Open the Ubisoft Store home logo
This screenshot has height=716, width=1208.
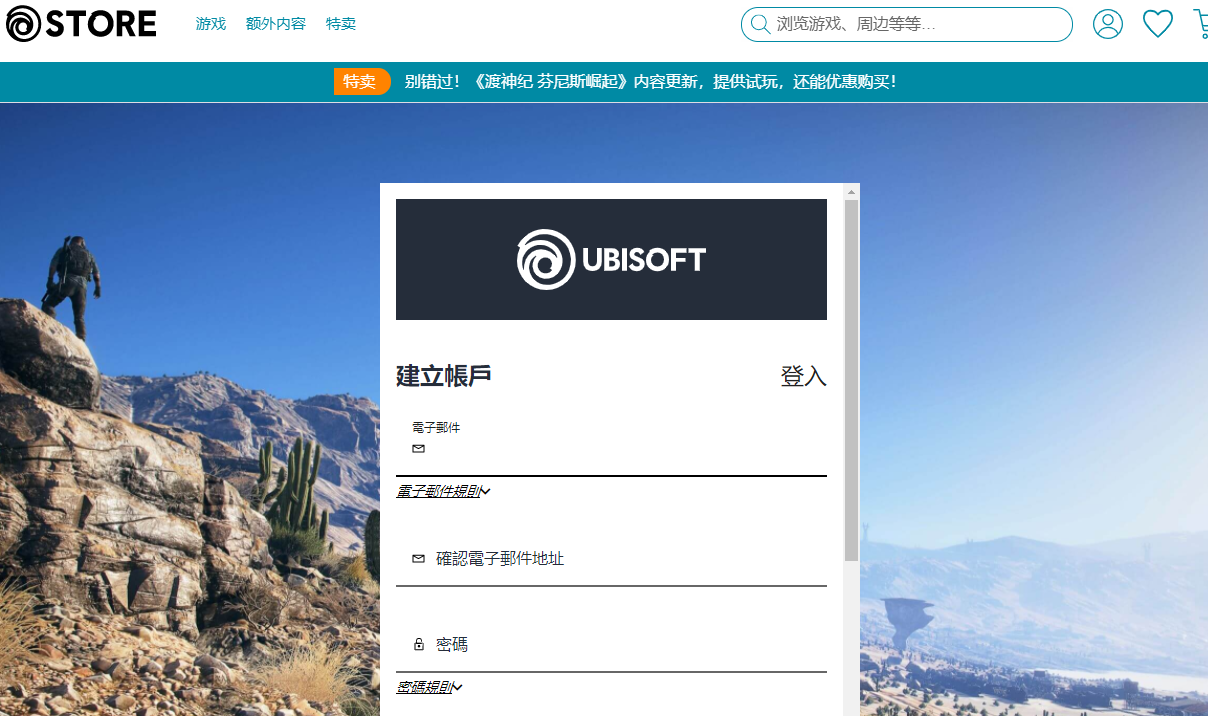81,24
